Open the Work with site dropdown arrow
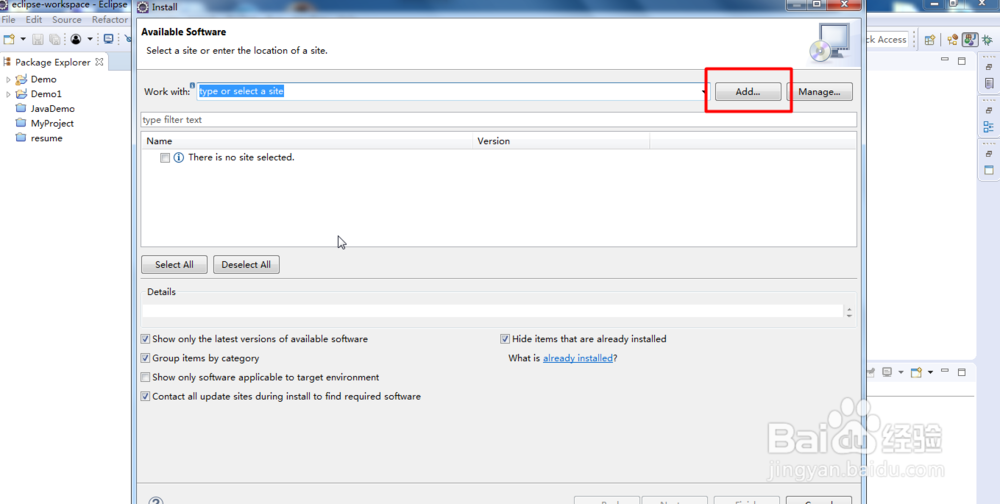The height and width of the screenshot is (504, 1000). point(705,92)
